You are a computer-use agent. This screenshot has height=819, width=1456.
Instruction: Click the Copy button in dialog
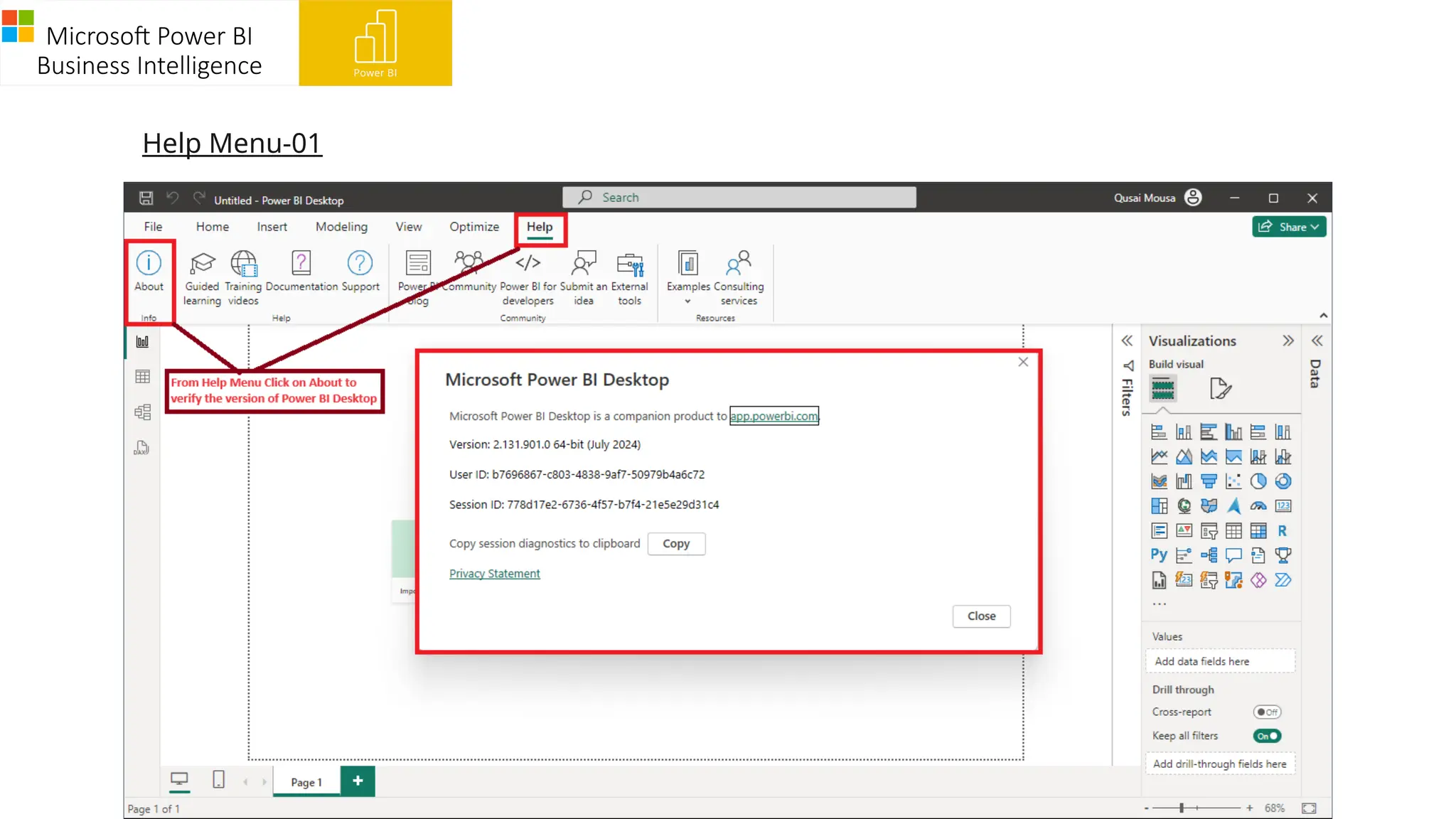(676, 544)
